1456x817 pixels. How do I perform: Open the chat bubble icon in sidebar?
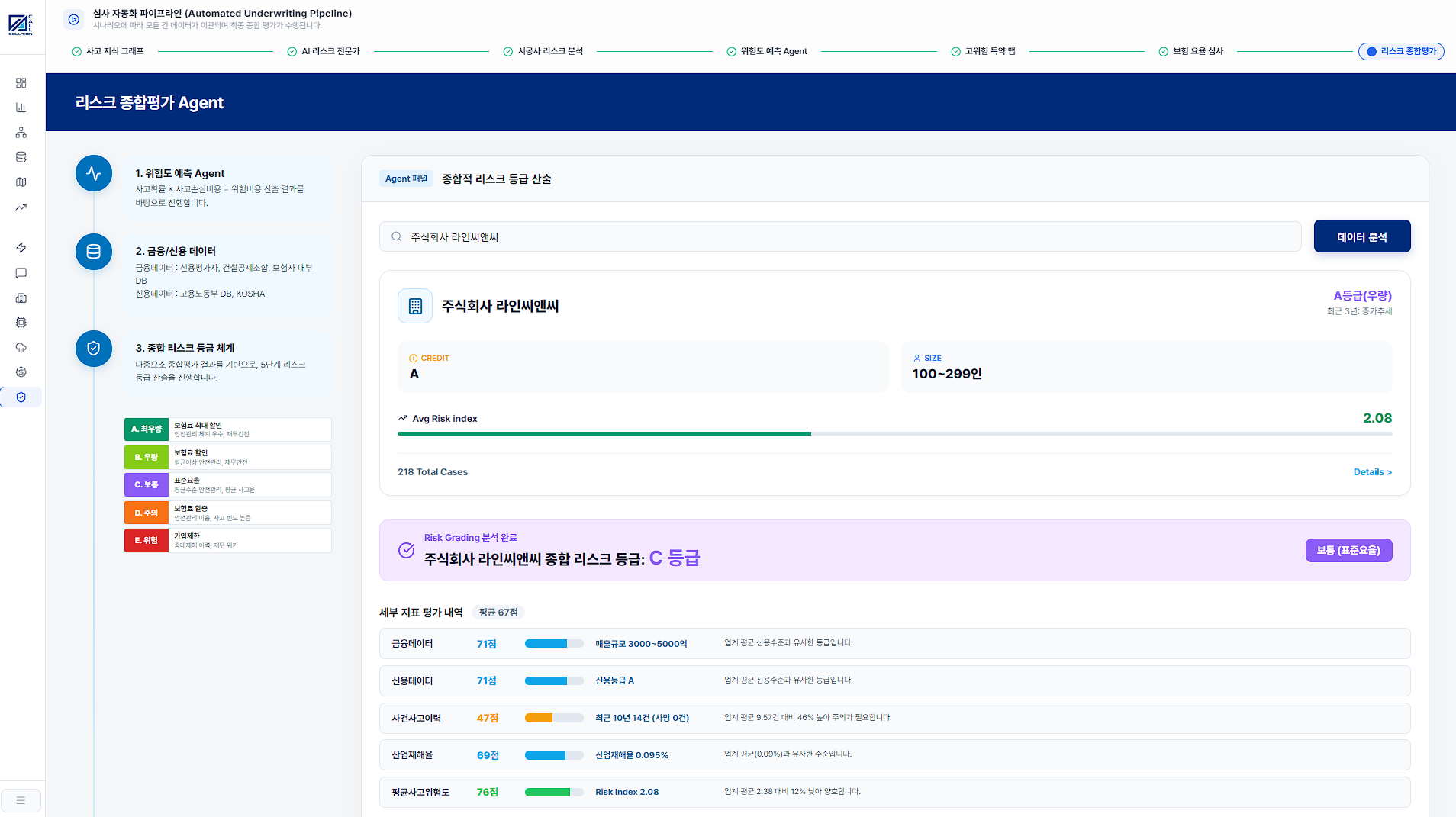tap(21, 273)
